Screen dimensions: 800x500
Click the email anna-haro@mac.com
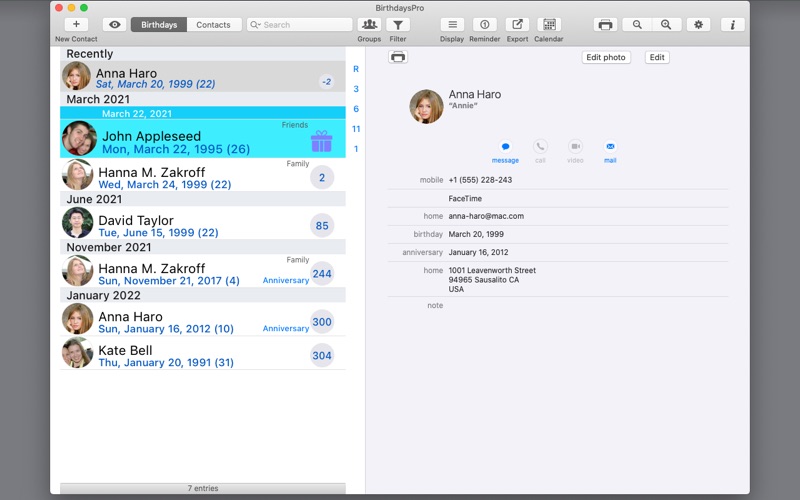(x=486, y=216)
